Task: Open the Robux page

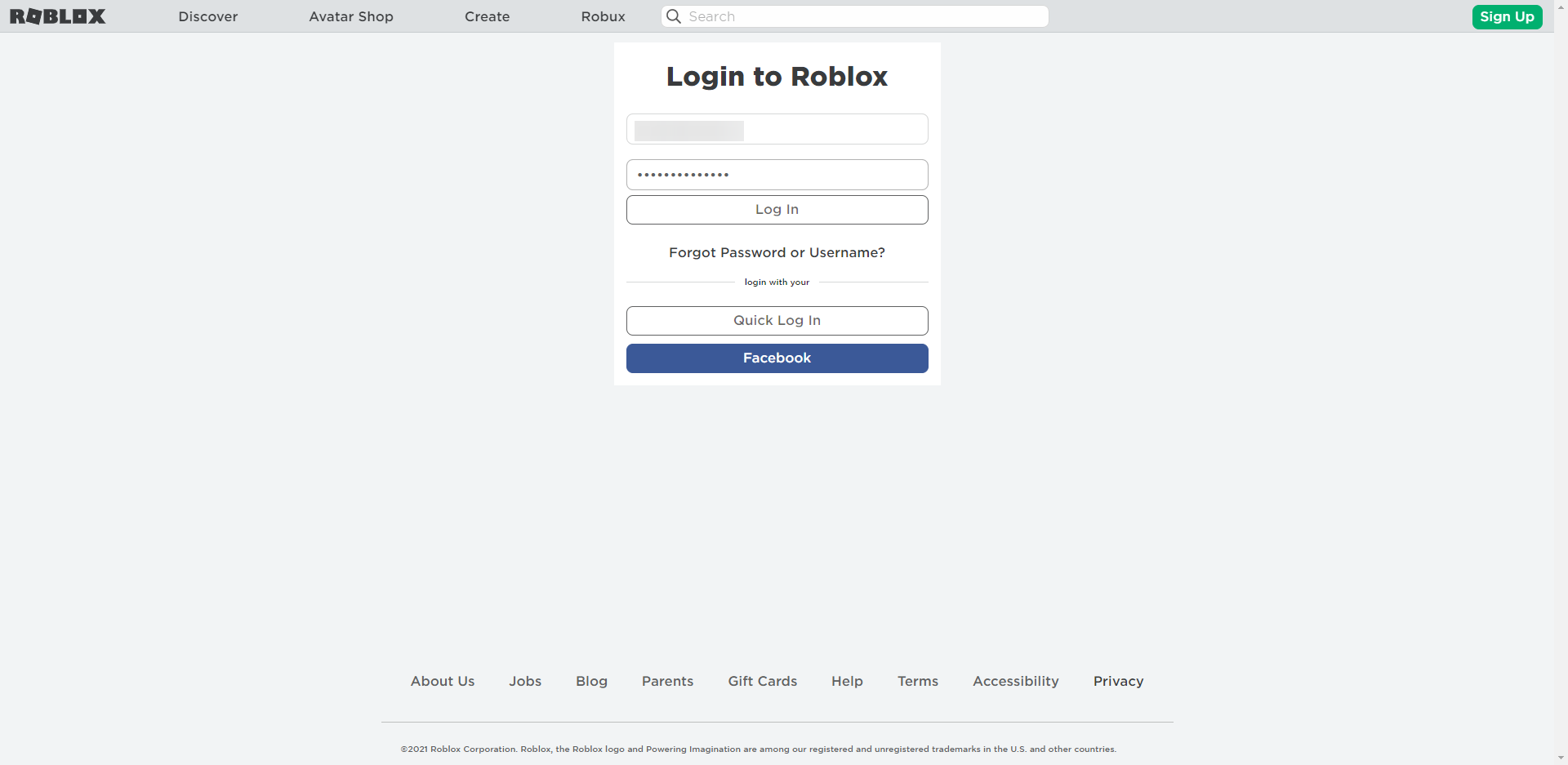Action: point(603,16)
